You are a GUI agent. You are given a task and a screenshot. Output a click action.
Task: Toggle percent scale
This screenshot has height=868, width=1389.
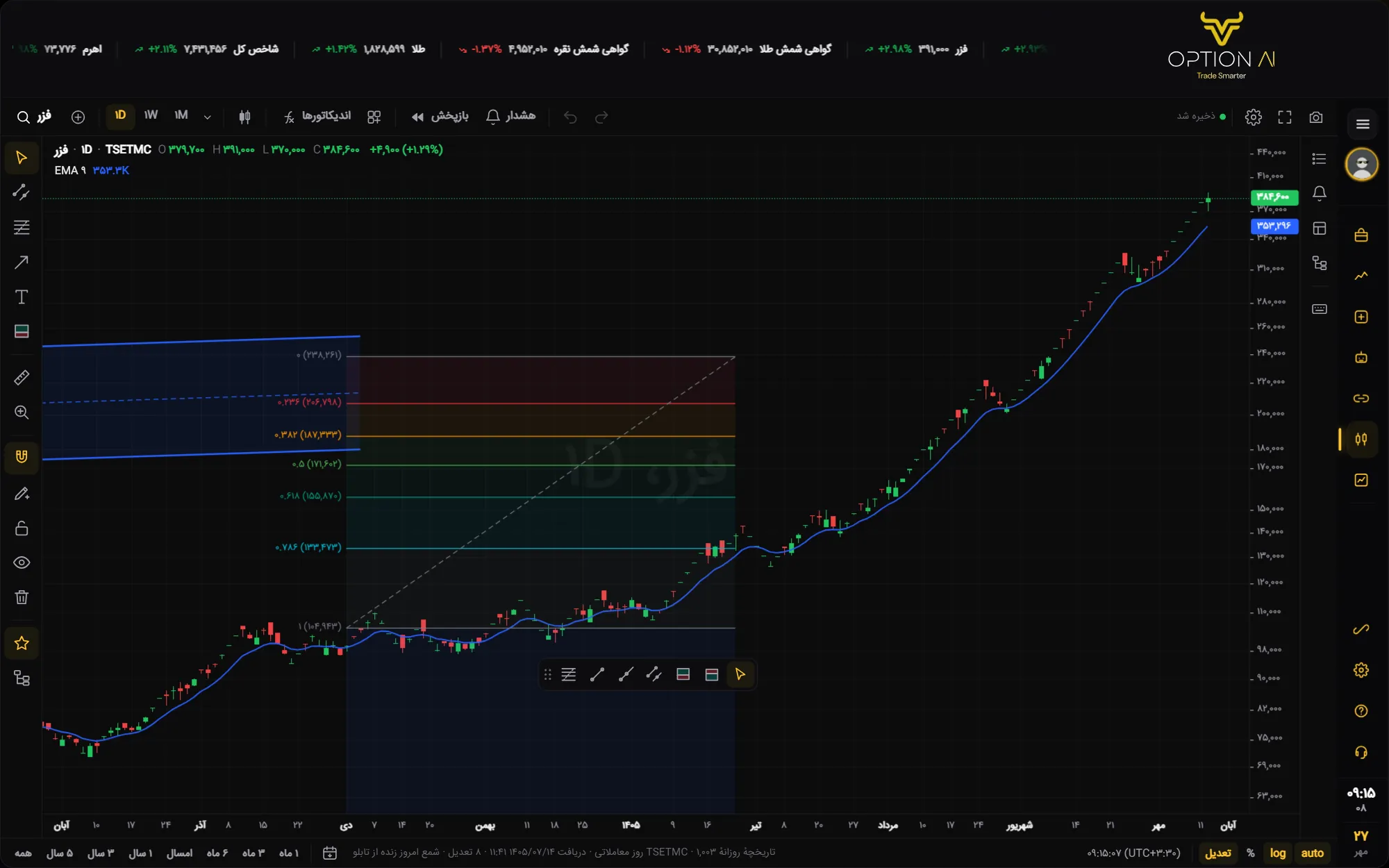[x=1251, y=853]
